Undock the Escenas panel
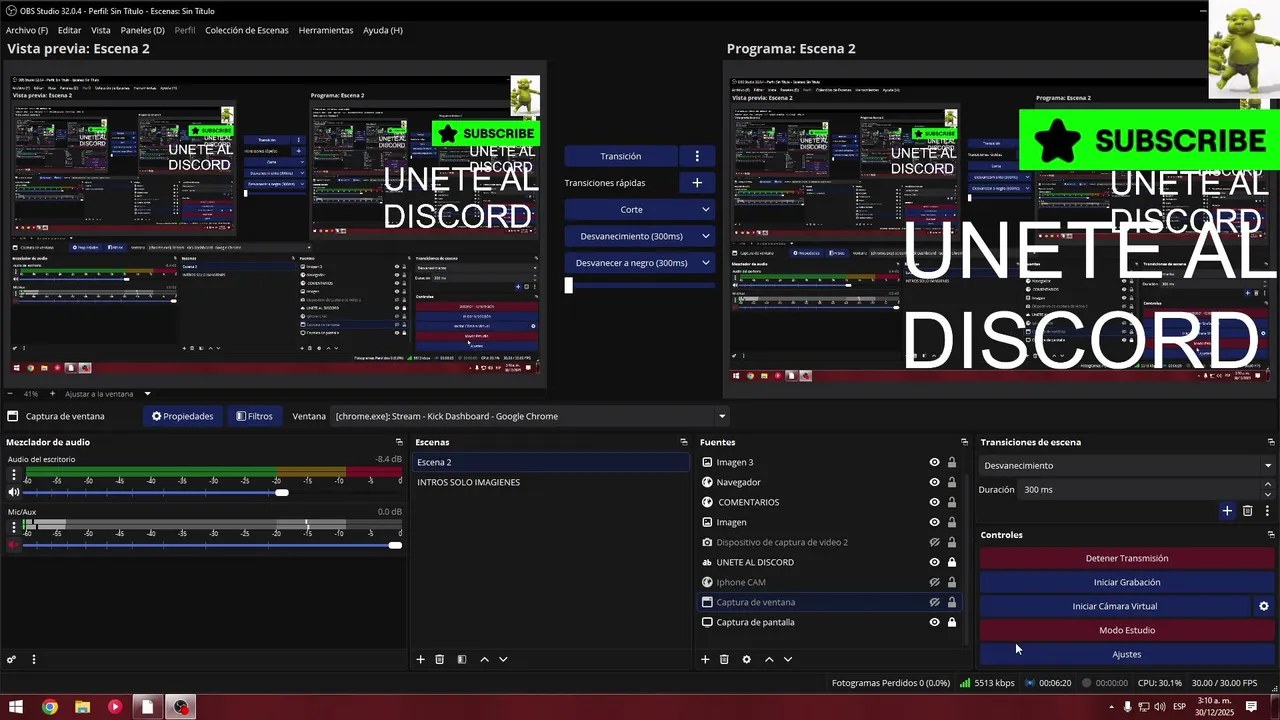 684,442
